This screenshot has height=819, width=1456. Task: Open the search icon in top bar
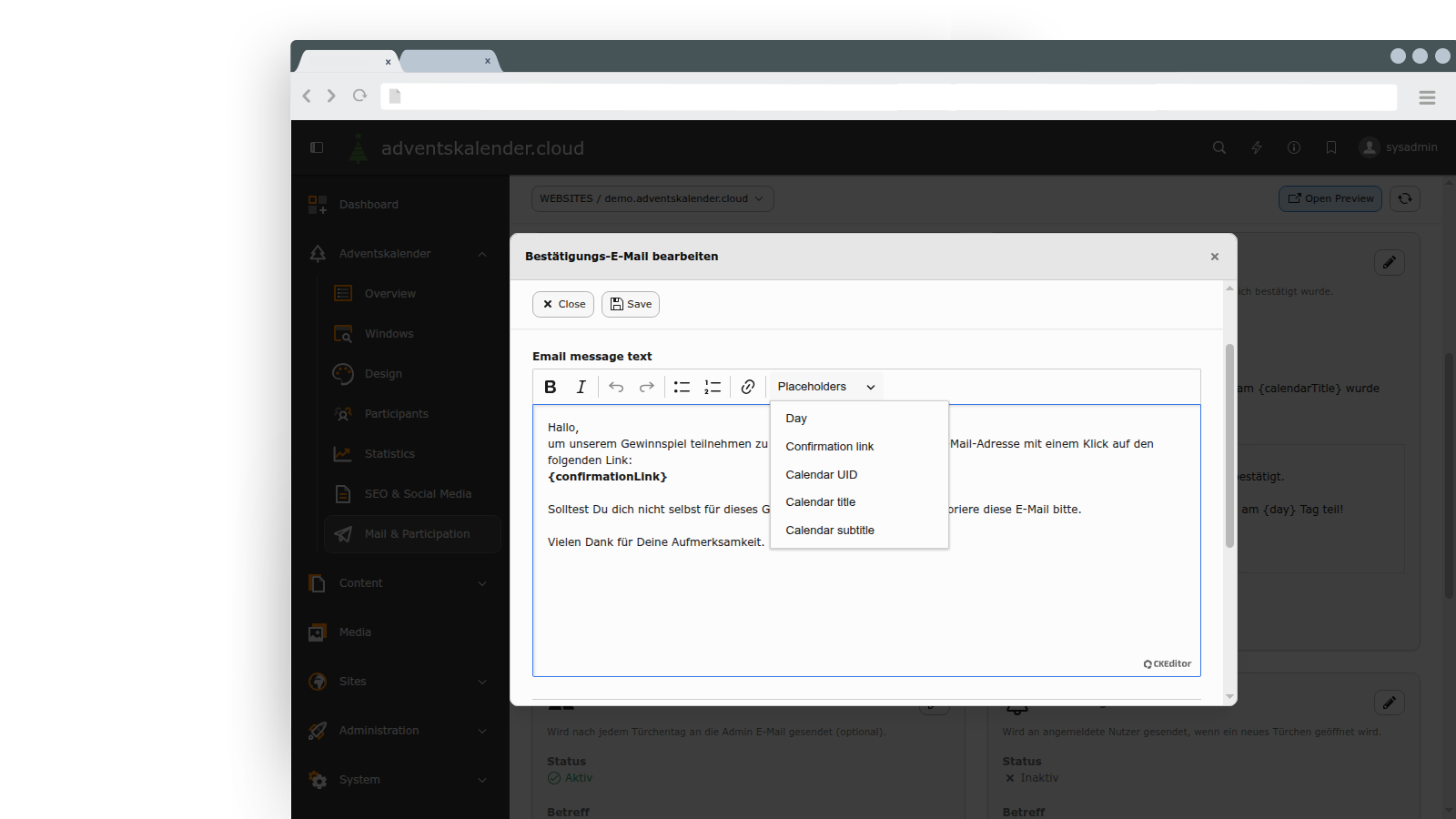[1219, 147]
